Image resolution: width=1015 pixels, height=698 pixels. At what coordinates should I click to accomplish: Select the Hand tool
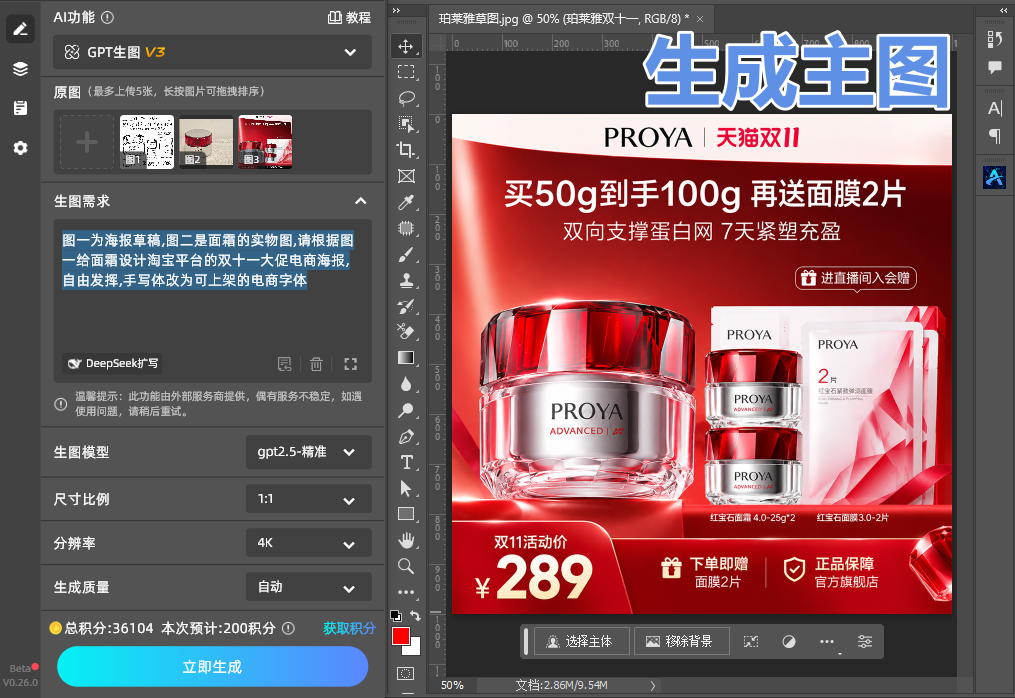click(x=406, y=540)
